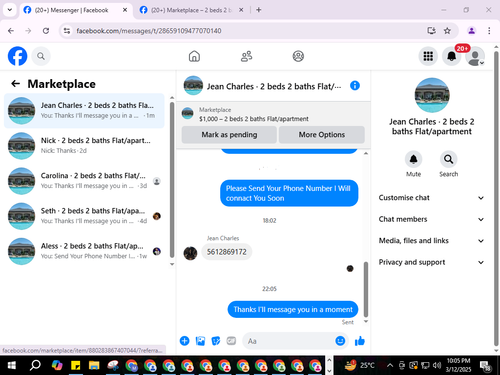Viewport: 500px width, 375px height.
Task: Send a thumbs-up like
Action: pos(360,341)
